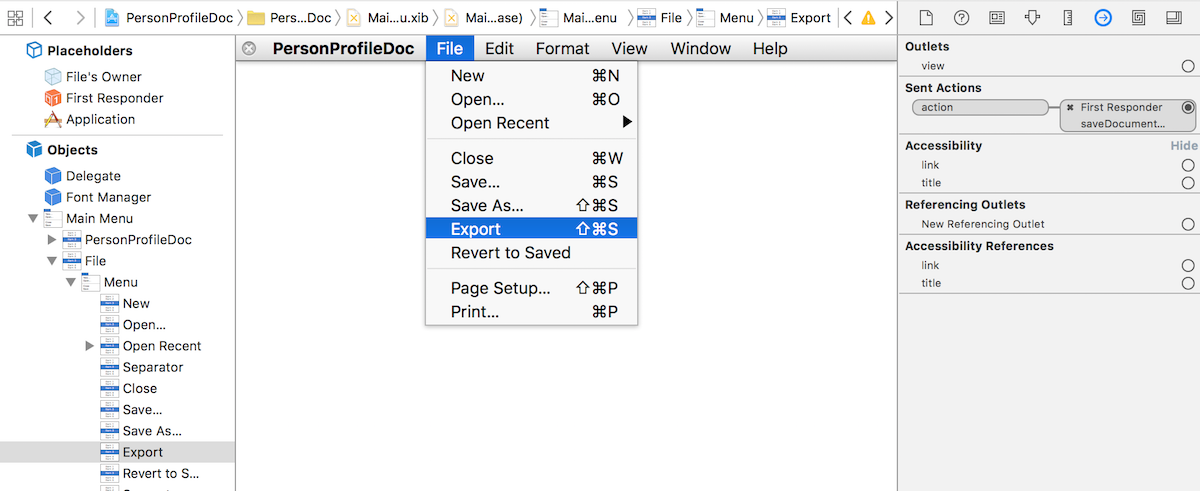Open the Edit menu in the designer
Screen dimensions: 1200x491
coord(499,48)
